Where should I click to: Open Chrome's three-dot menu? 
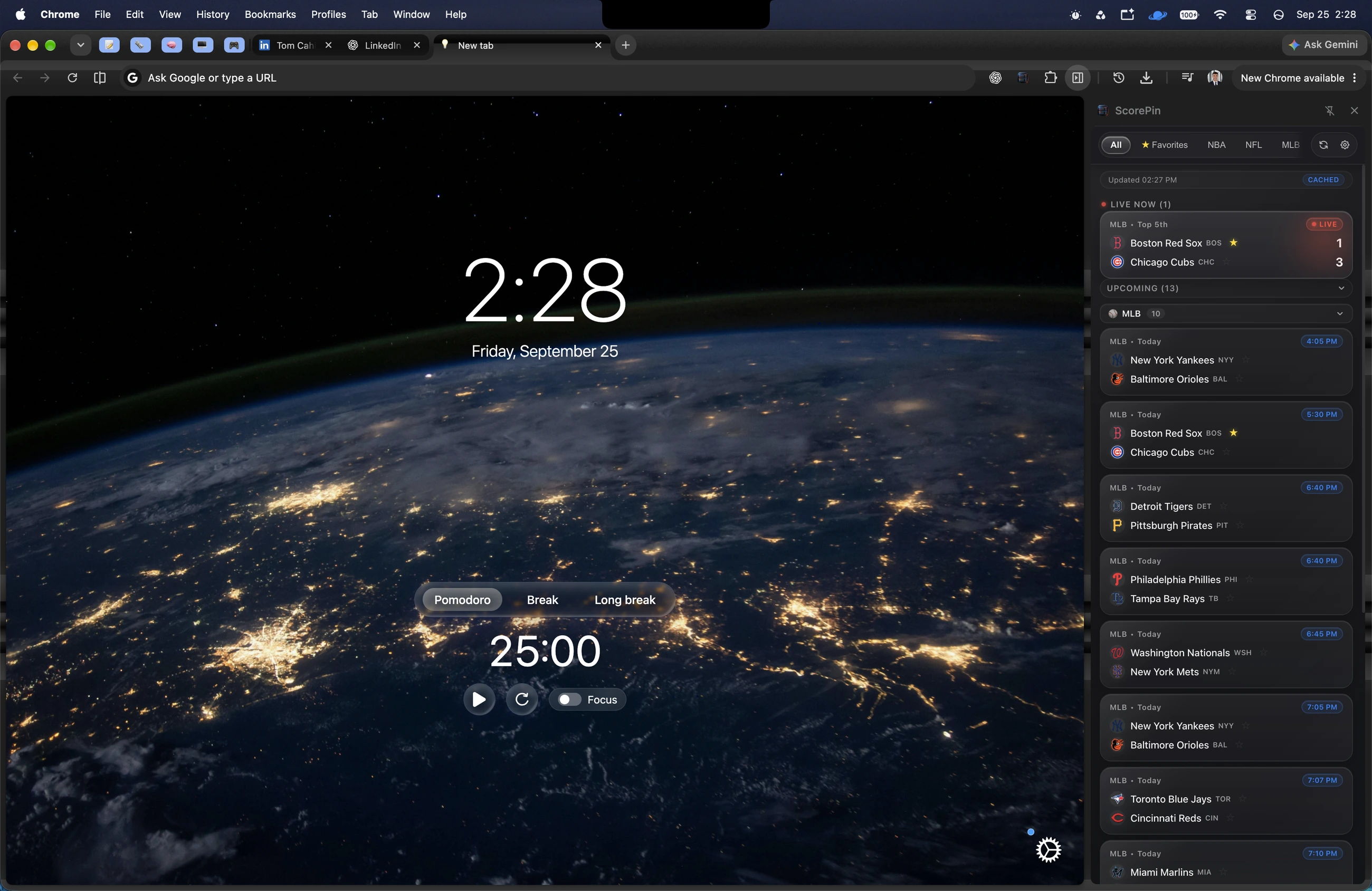pos(1354,78)
